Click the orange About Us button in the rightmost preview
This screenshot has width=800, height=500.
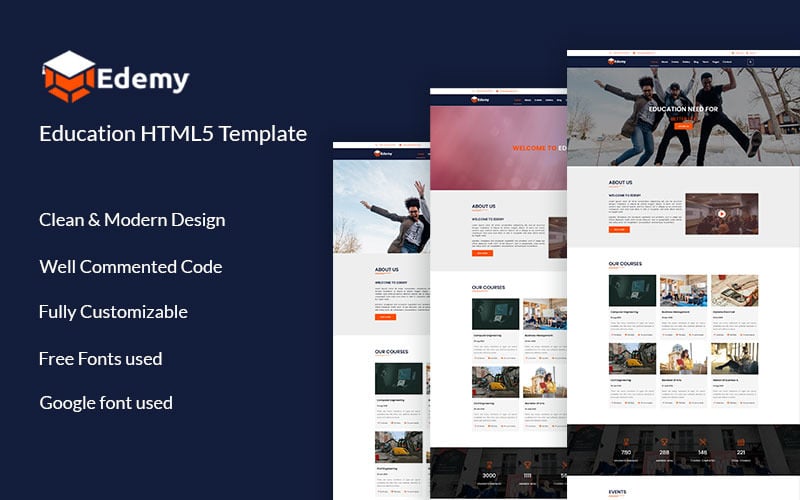click(x=620, y=229)
